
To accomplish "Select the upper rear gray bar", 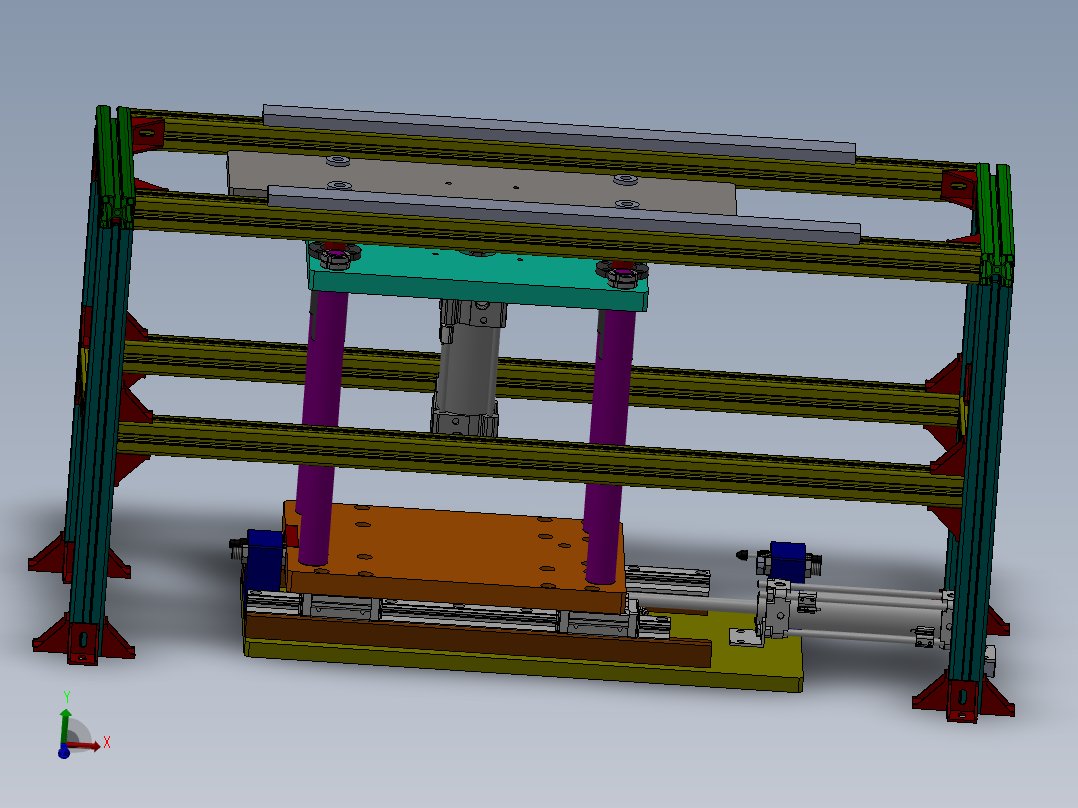I will 559,134.
